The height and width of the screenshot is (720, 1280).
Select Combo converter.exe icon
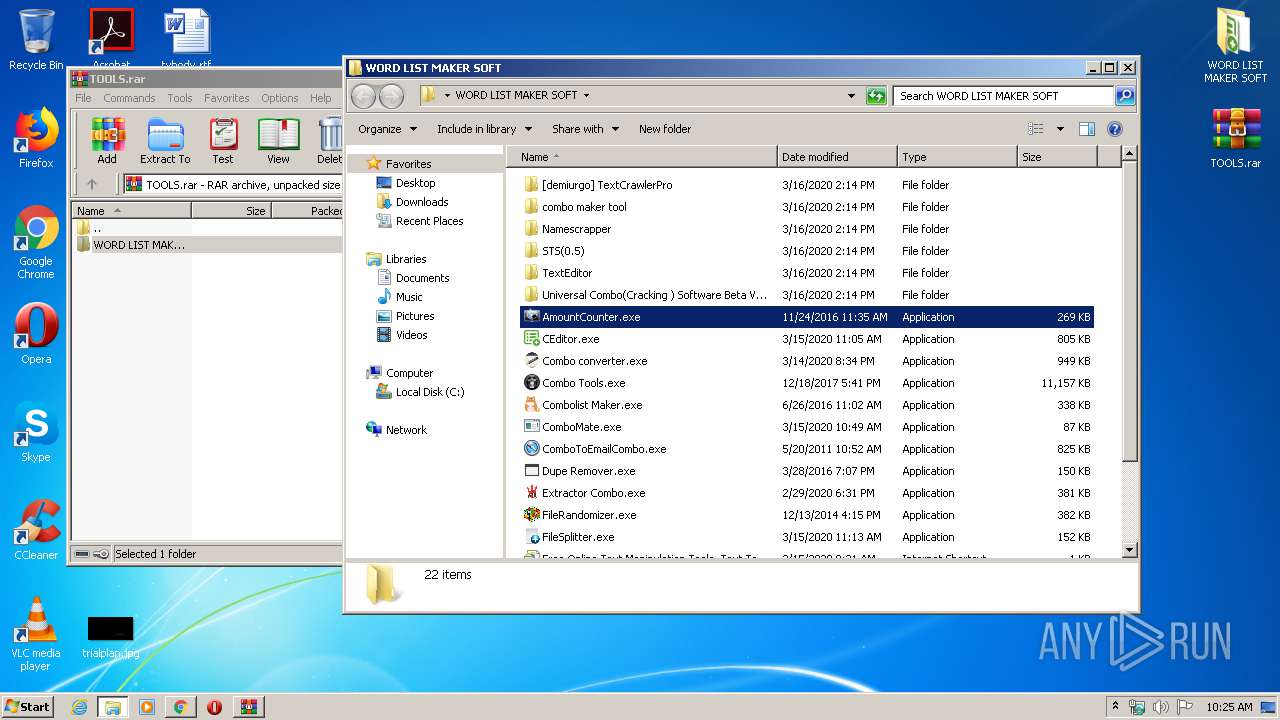532,361
